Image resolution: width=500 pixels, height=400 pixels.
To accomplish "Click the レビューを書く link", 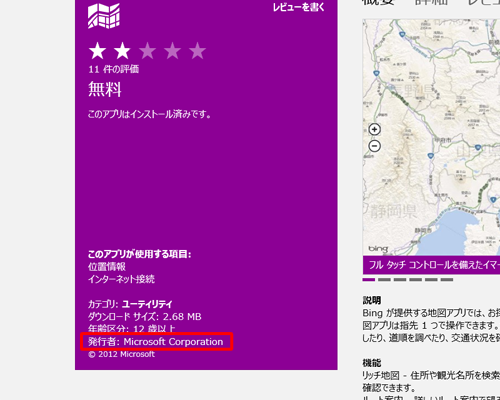I will click(x=298, y=7).
